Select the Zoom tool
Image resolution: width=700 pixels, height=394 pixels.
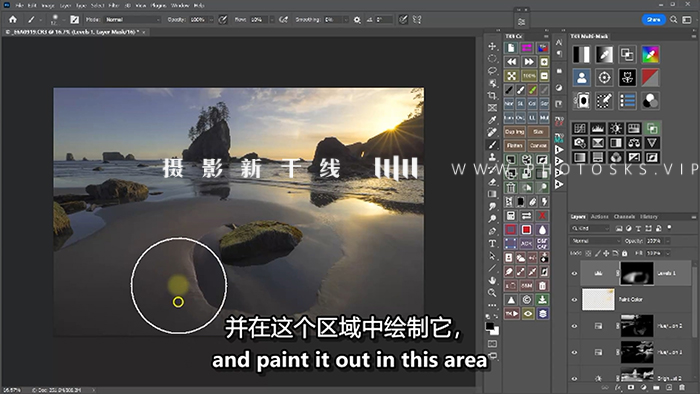(x=492, y=293)
